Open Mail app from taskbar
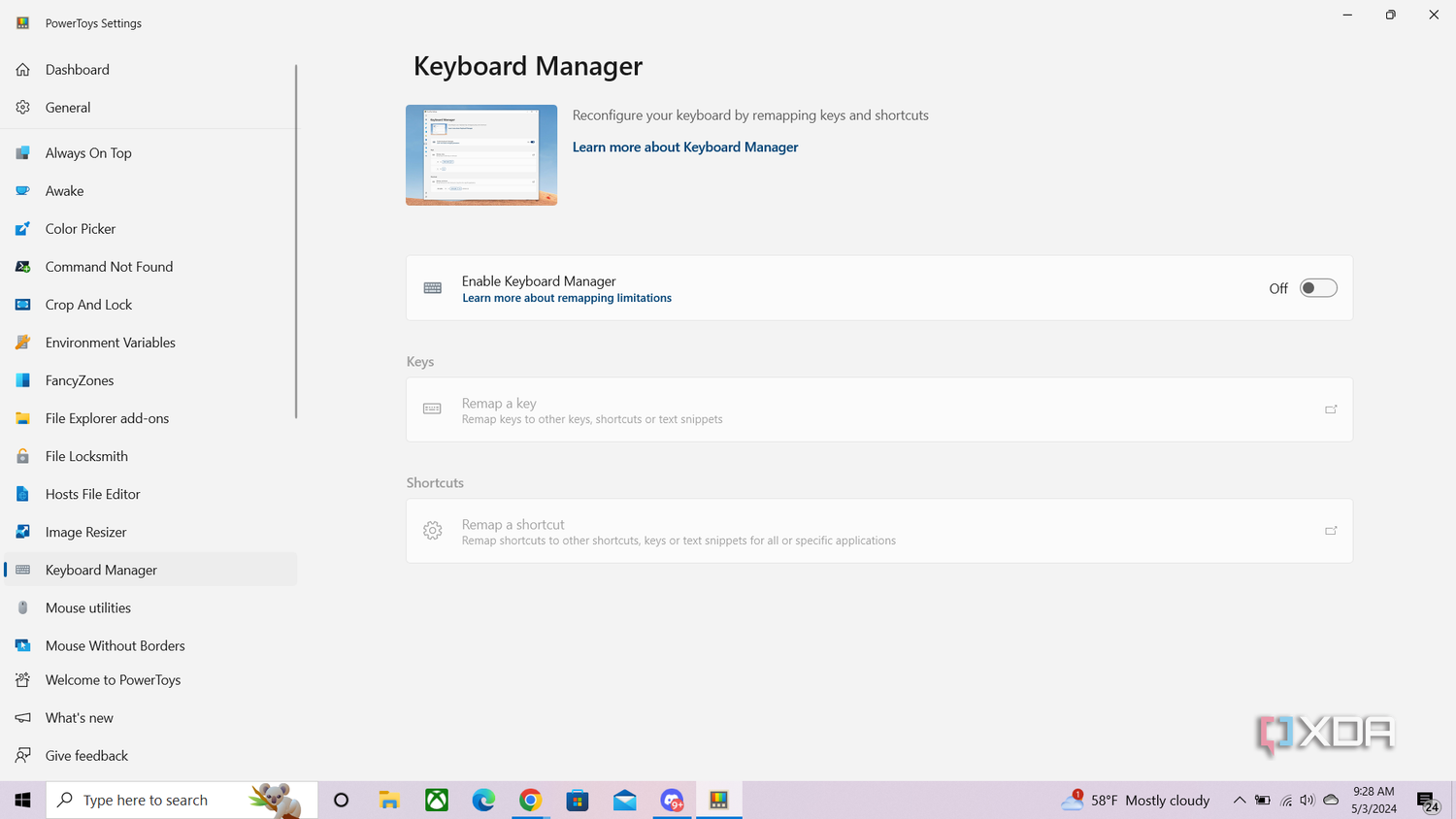Viewport: 1456px width, 819px height. (x=625, y=801)
